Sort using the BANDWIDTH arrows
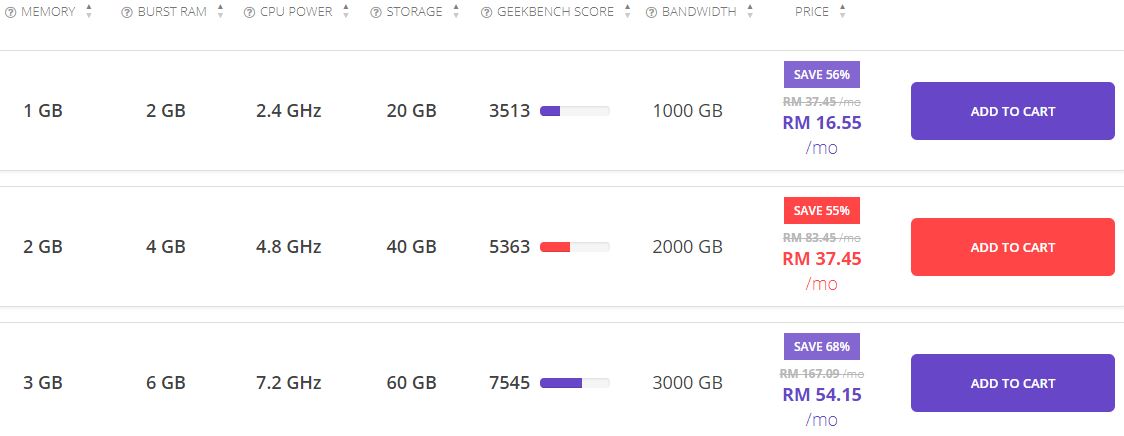Viewport: 1124px width, 436px height. point(750,11)
